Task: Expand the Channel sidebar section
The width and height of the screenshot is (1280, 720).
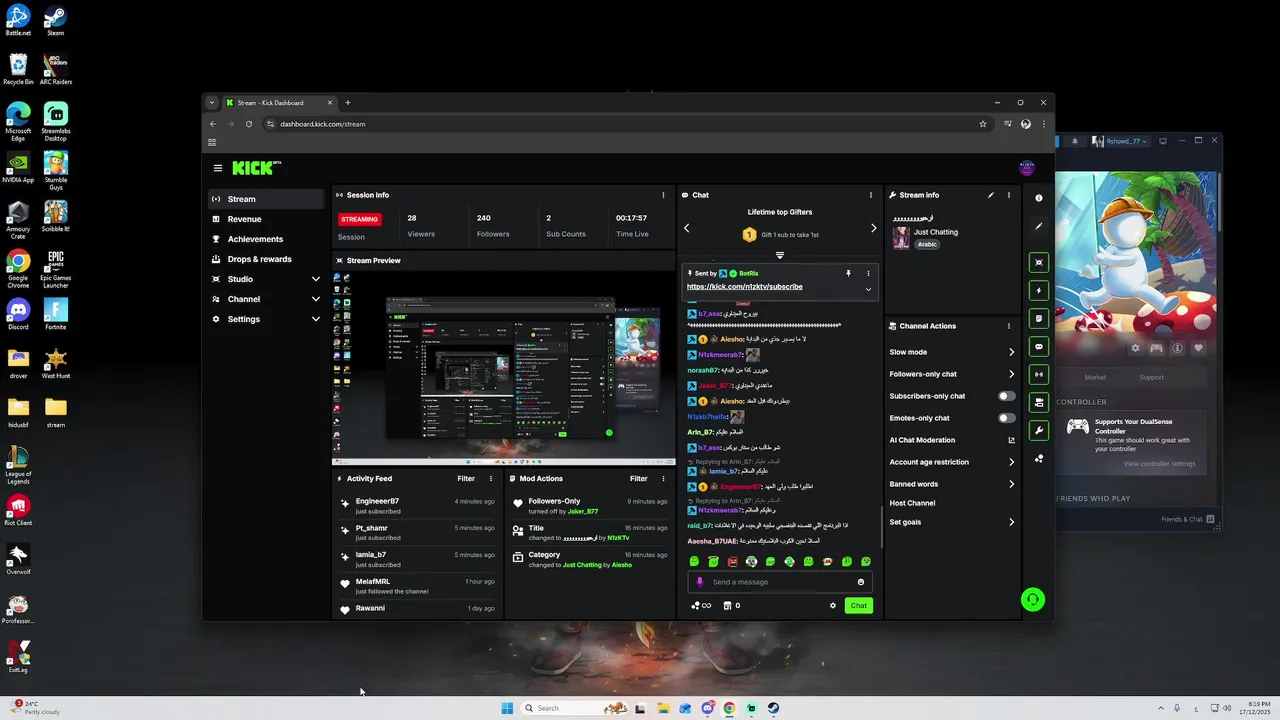Action: pos(316,299)
